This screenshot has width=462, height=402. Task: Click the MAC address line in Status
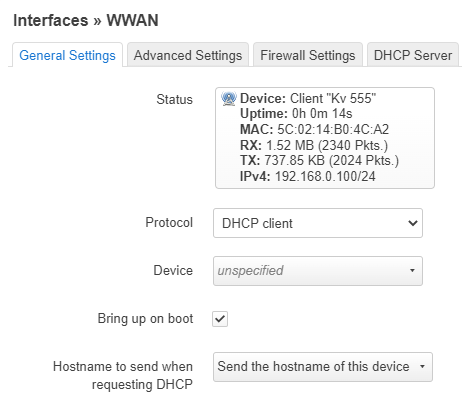[314, 129]
